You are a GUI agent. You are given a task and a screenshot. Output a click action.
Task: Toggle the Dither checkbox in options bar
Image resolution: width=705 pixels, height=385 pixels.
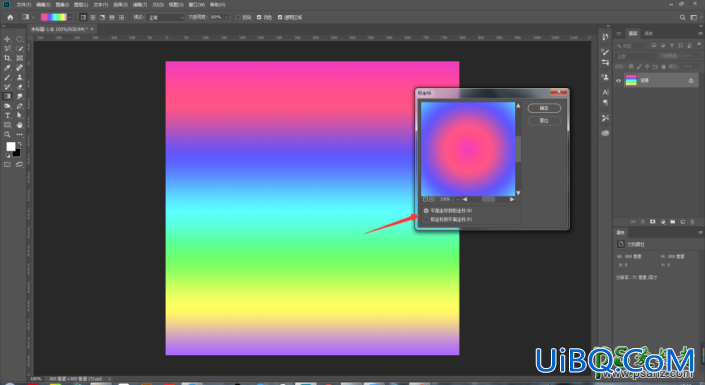point(259,17)
